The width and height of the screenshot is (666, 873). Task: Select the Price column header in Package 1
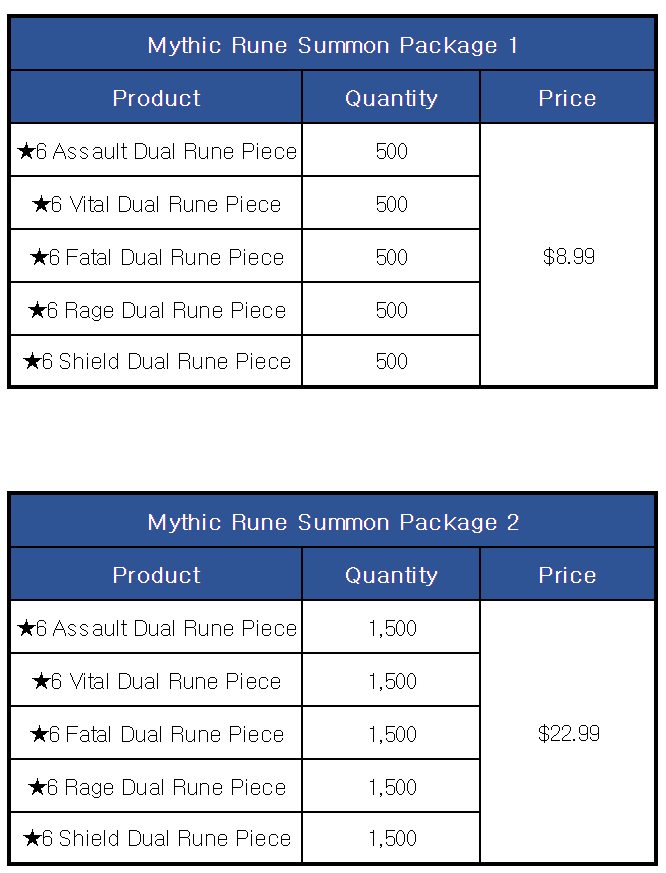tap(567, 97)
